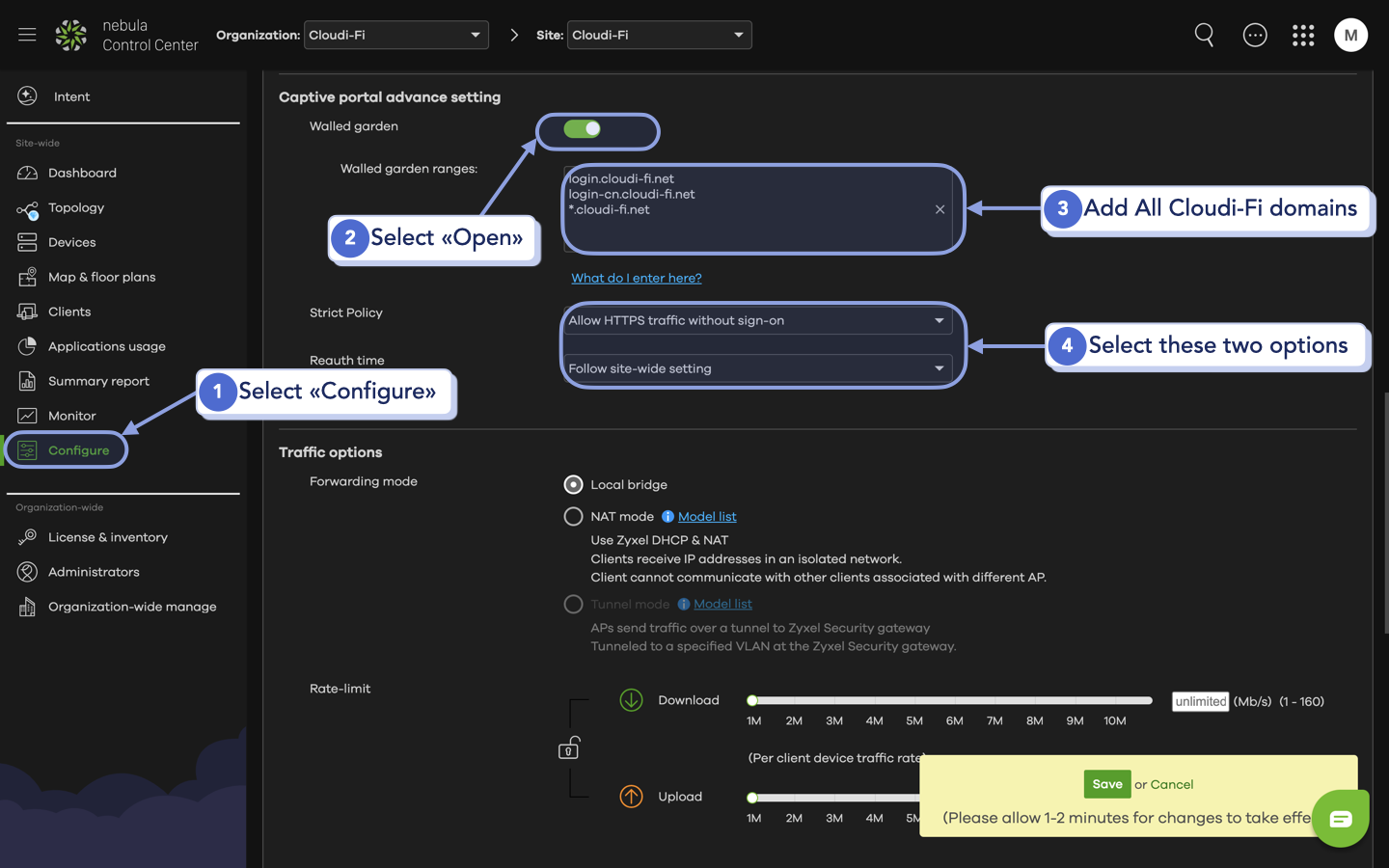
Task: Expand the Site selector dropdown
Action: [x=659, y=35]
